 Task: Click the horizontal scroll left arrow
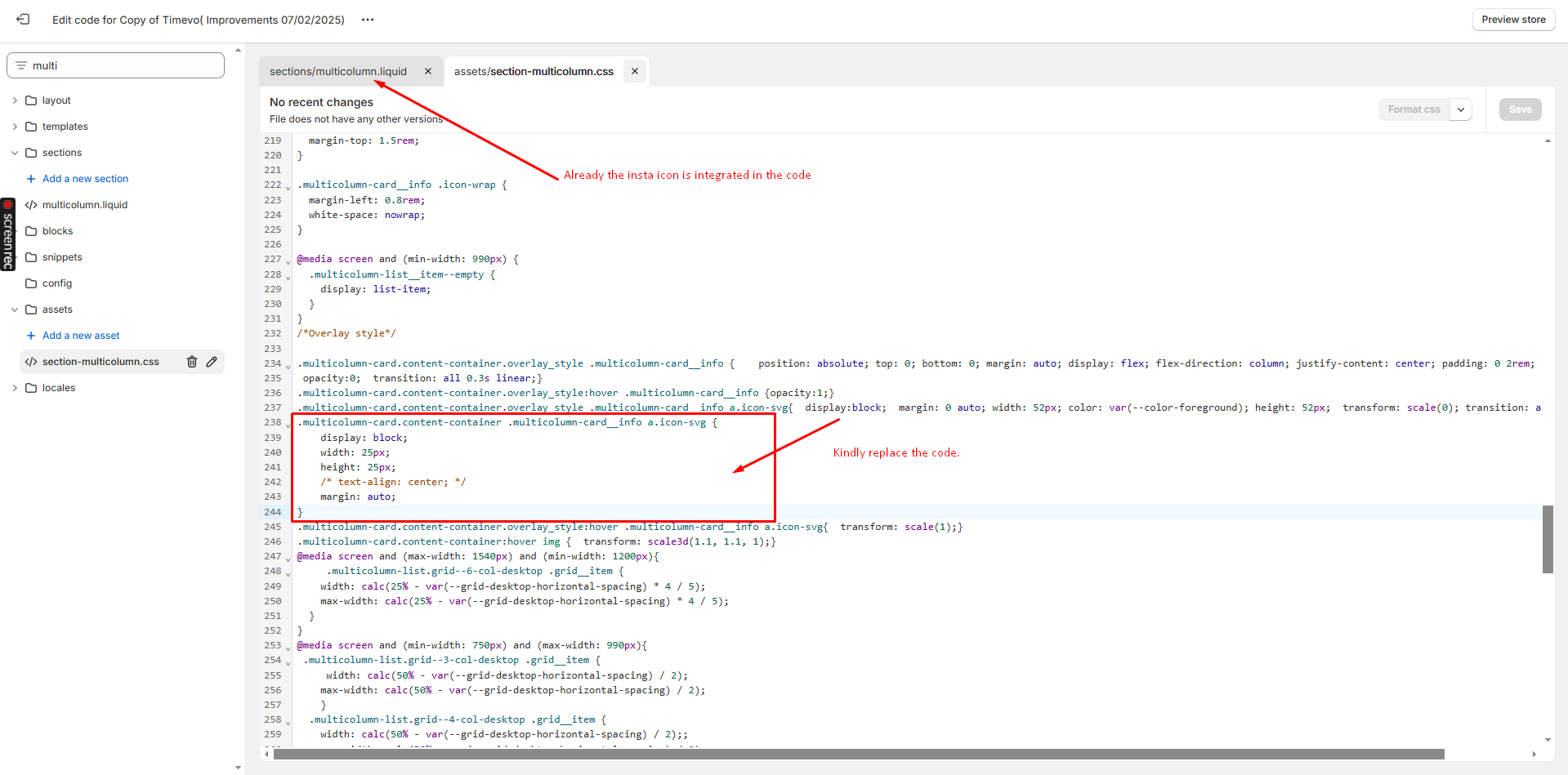pyautogui.click(x=266, y=754)
